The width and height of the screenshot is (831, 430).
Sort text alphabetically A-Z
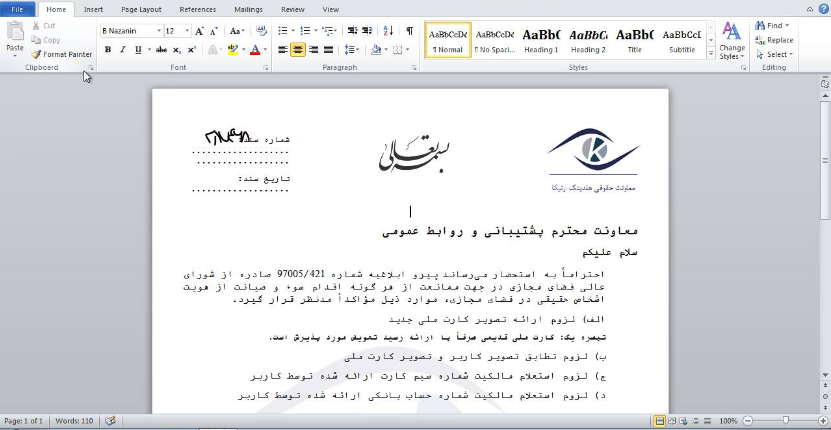click(x=388, y=31)
